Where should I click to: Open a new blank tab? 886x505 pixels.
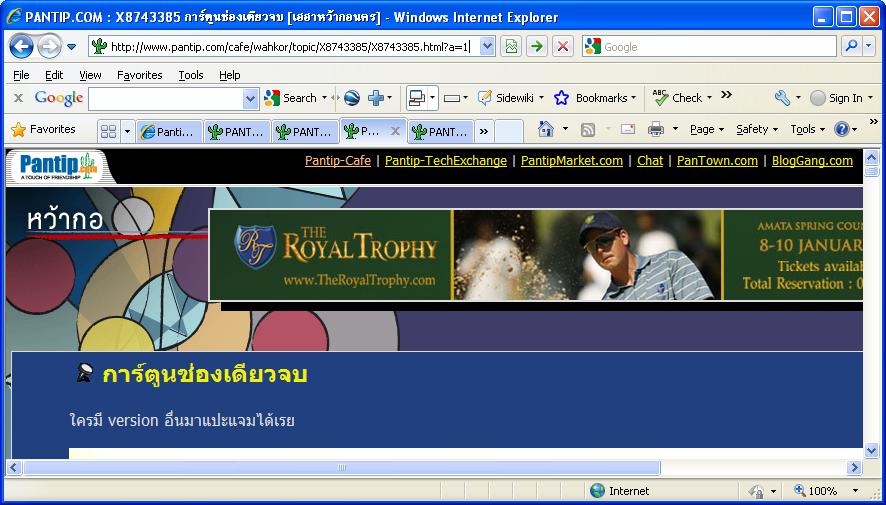509,132
